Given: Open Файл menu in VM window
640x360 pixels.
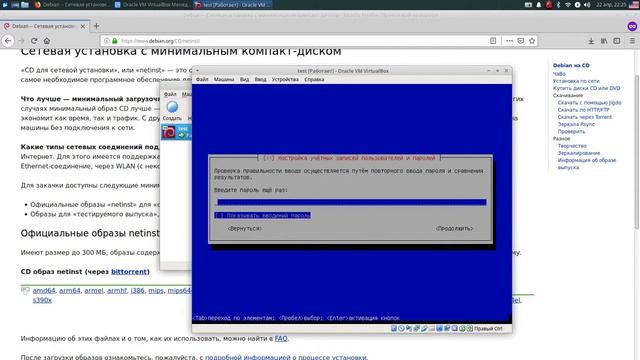Looking at the screenshot, I should pyautogui.click(x=202, y=80).
